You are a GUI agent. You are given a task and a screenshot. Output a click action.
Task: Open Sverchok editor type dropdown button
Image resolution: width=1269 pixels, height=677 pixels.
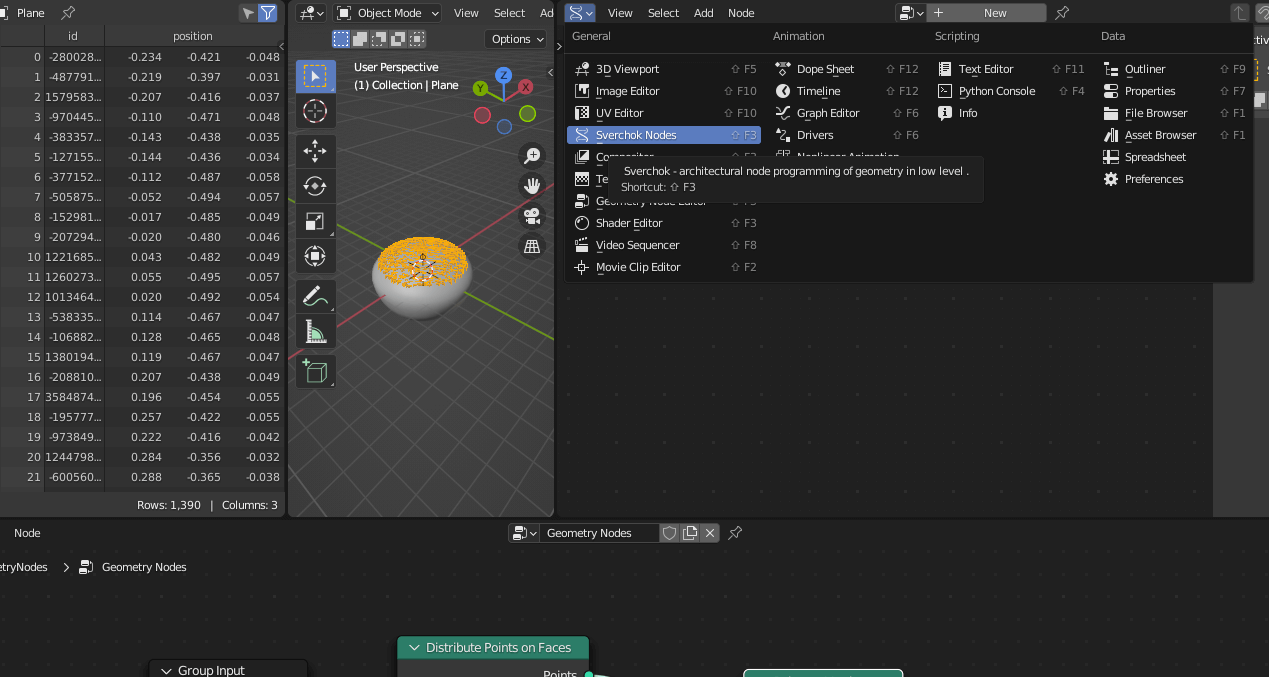(x=580, y=13)
